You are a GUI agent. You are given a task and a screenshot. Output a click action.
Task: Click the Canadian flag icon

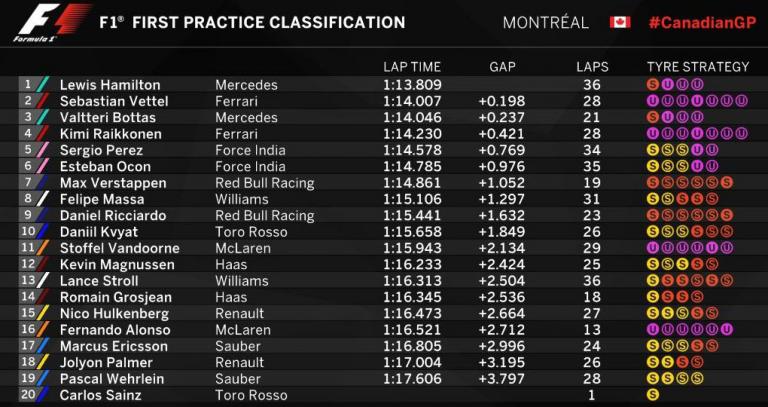coord(620,22)
